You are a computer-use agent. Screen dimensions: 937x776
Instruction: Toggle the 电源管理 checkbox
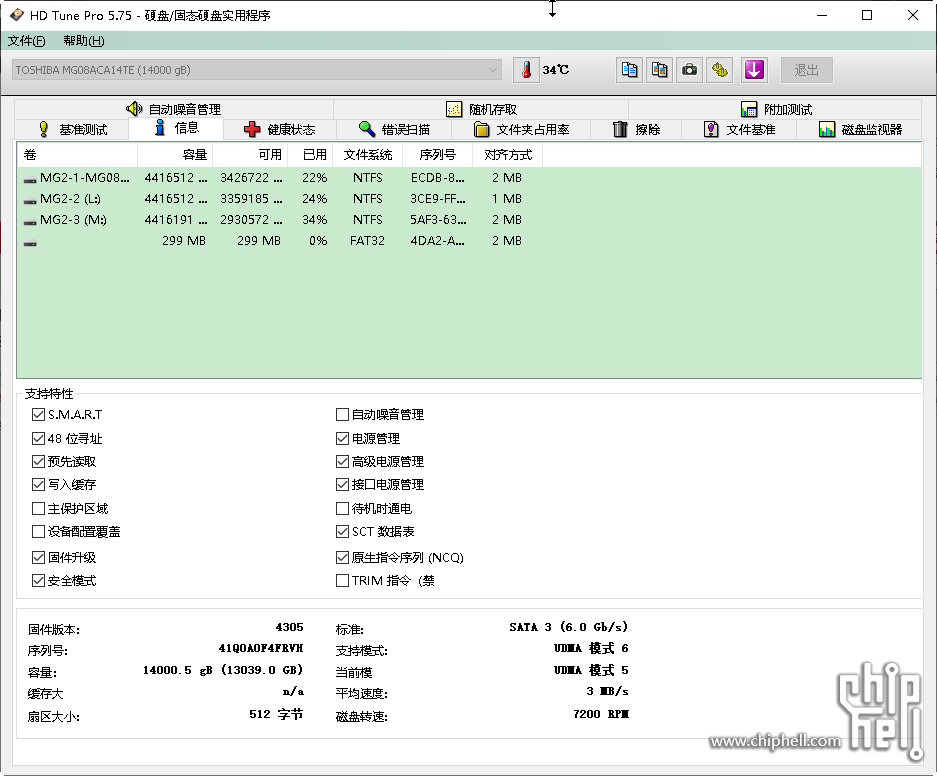pos(342,438)
